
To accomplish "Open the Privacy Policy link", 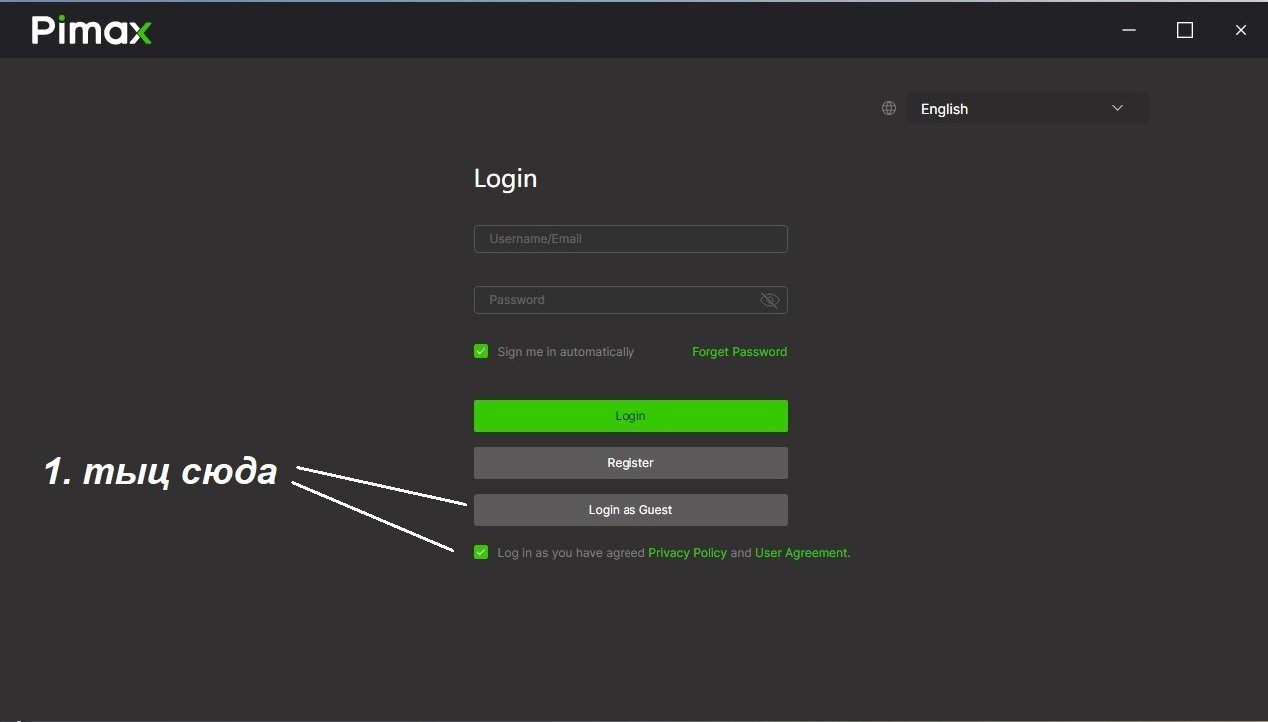I will click(687, 553).
